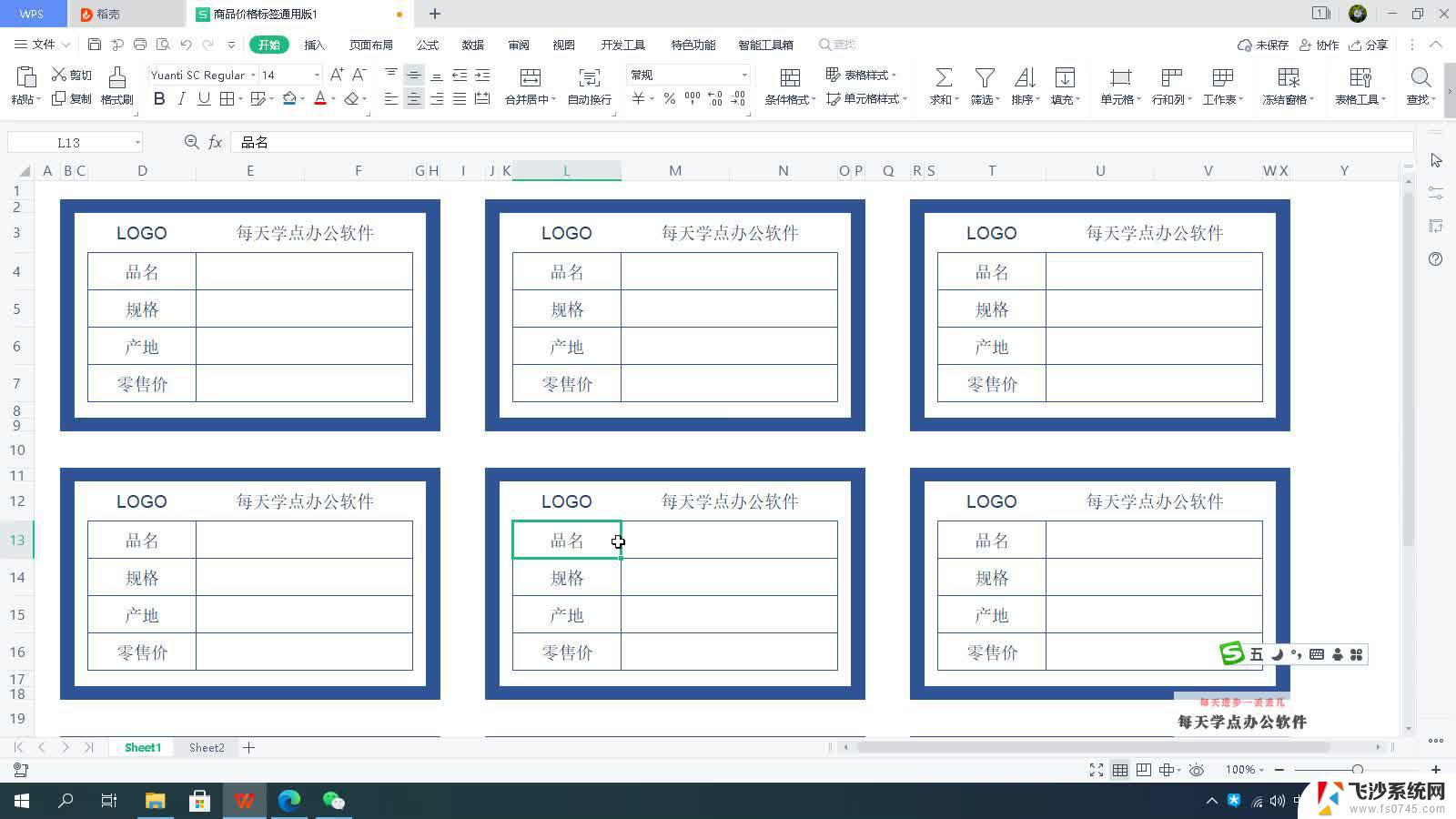1456x819 pixels.
Task: Click the Find (查找) magnifier ribbon icon
Action: pos(1421,77)
